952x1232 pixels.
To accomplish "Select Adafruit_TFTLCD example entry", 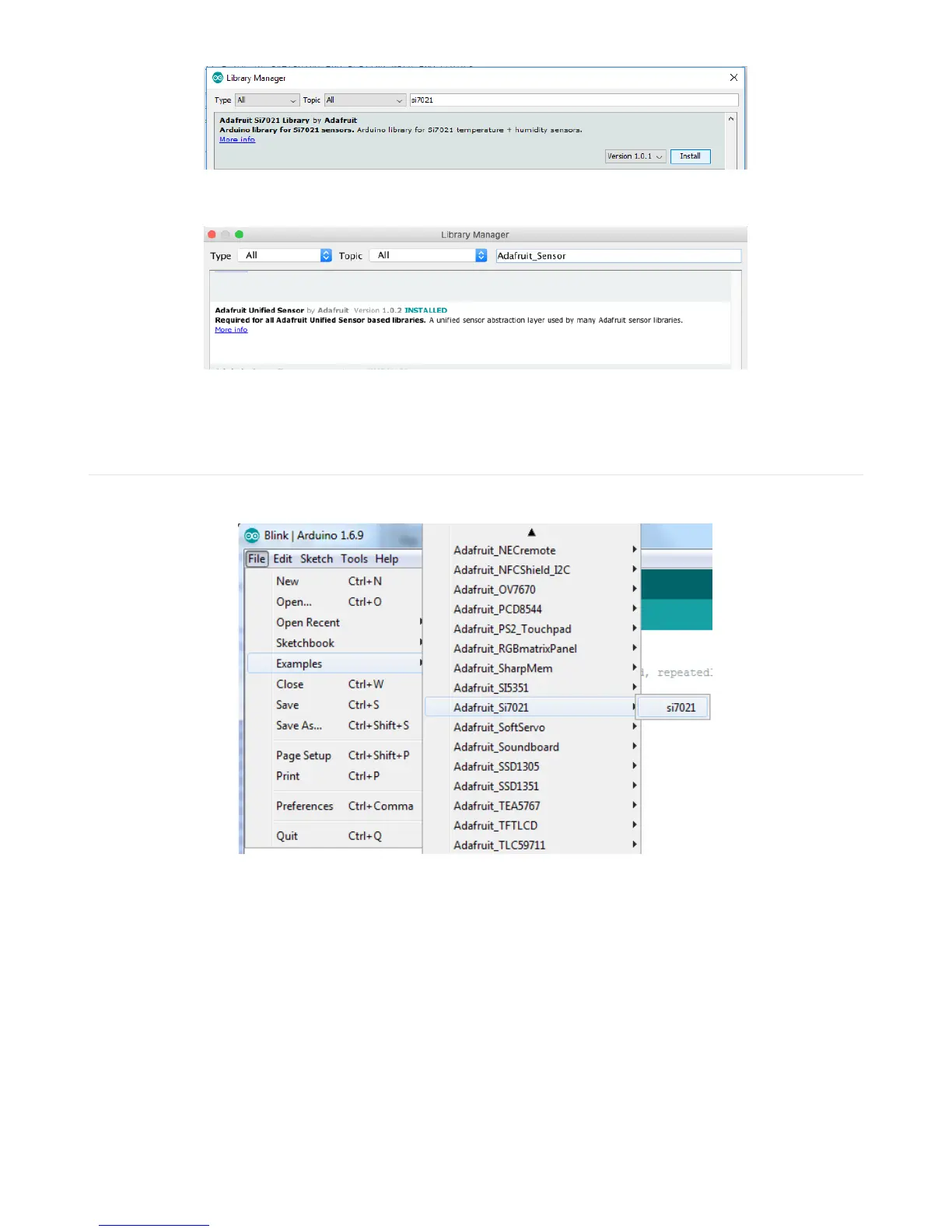I will point(533,825).
